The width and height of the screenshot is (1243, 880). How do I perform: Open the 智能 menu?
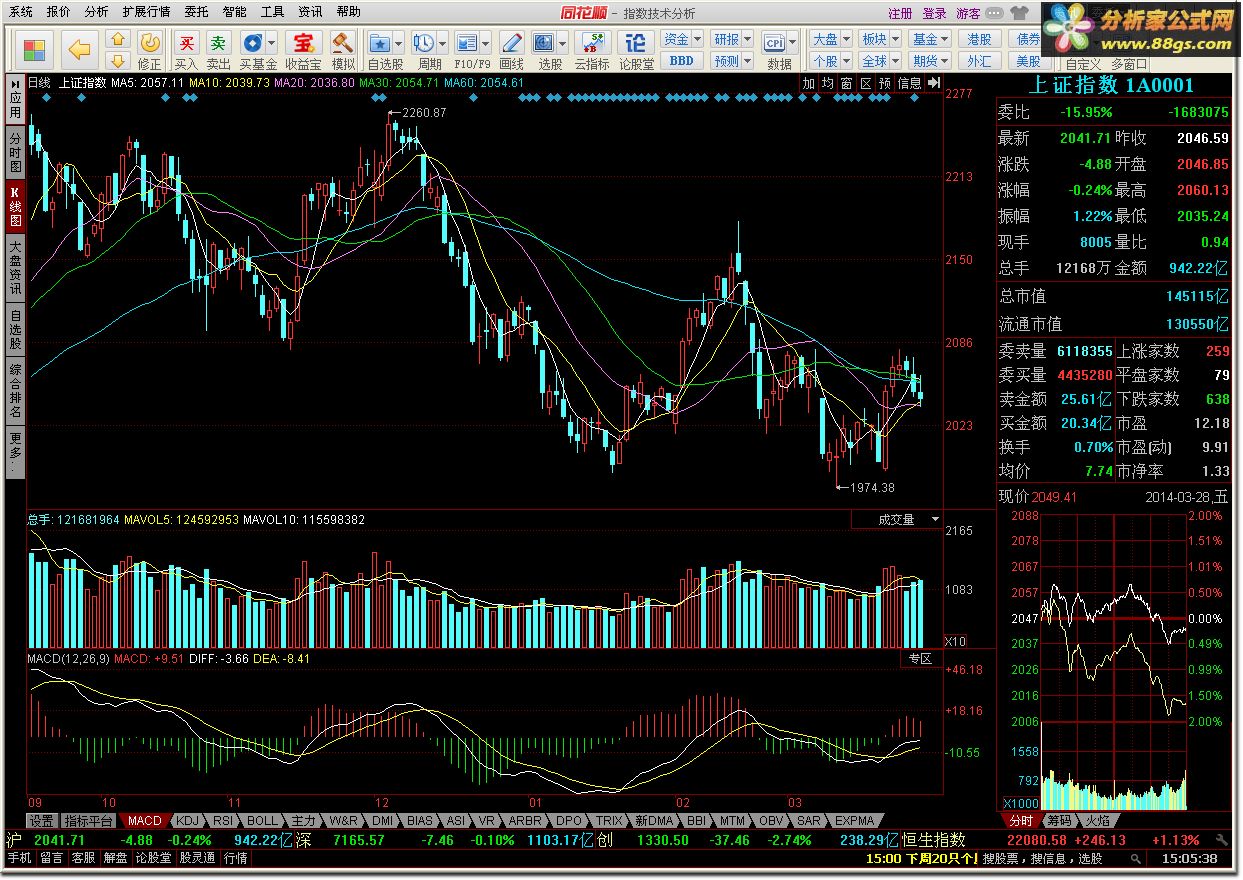click(234, 12)
